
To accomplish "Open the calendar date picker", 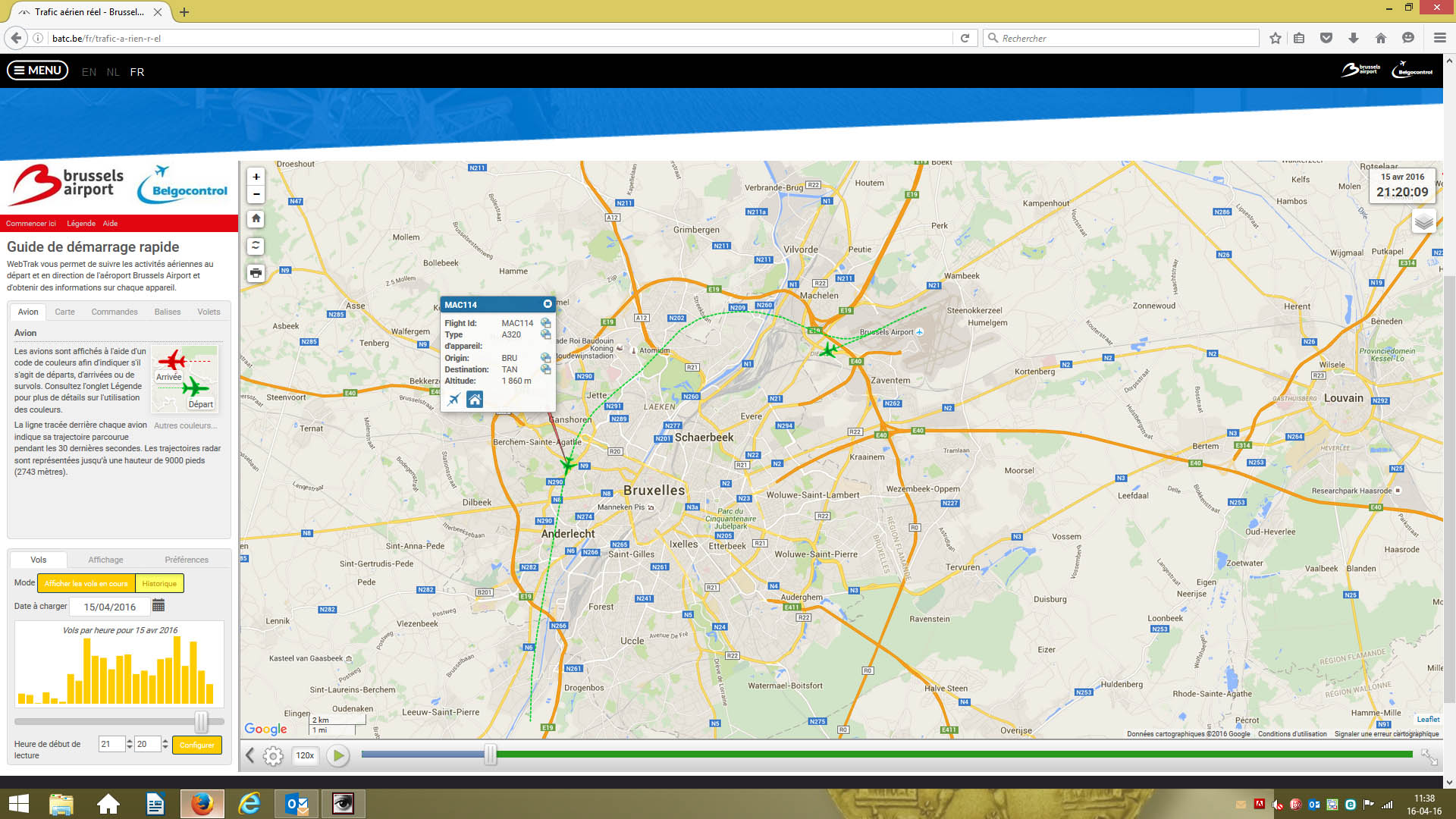I will pyautogui.click(x=158, y=605).
